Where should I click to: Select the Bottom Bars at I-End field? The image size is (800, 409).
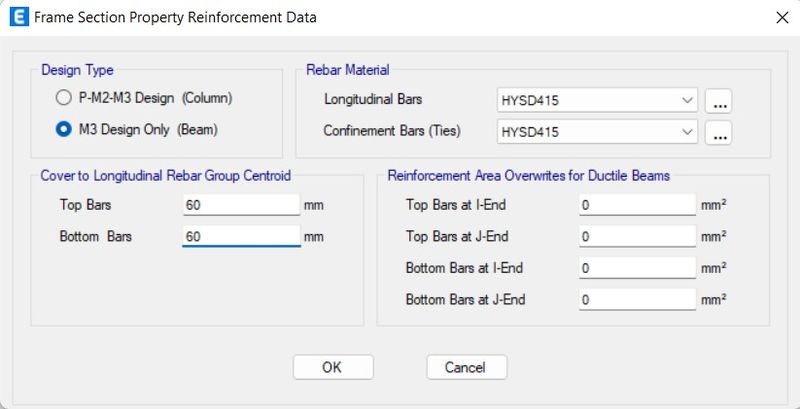click(637, 268)
